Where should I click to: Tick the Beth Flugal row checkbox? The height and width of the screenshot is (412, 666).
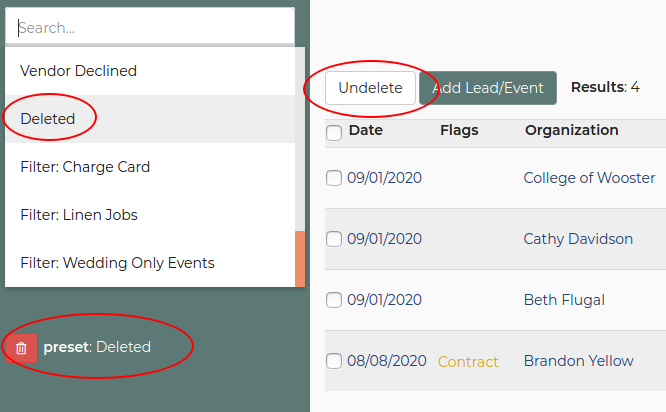click(x=334, y=300)
